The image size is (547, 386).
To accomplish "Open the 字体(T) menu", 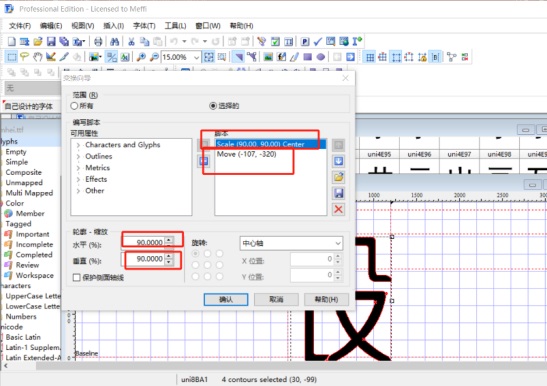I will tap(144, 25).
